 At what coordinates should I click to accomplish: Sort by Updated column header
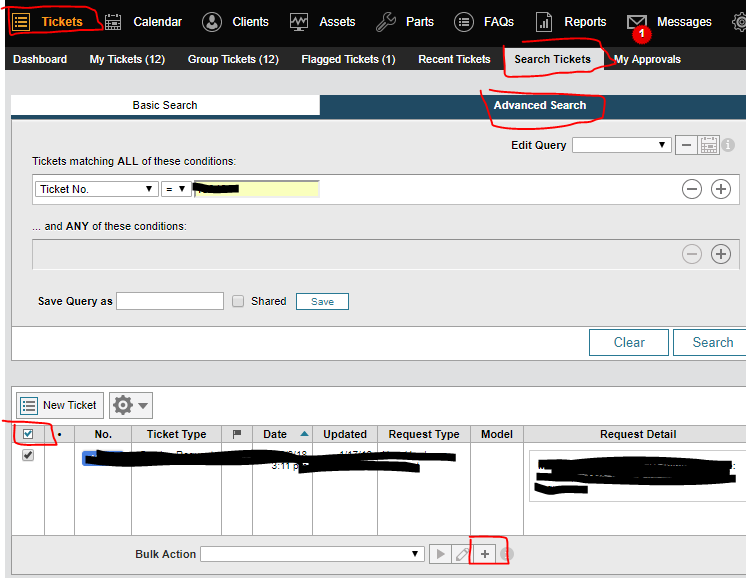point(345,434)
